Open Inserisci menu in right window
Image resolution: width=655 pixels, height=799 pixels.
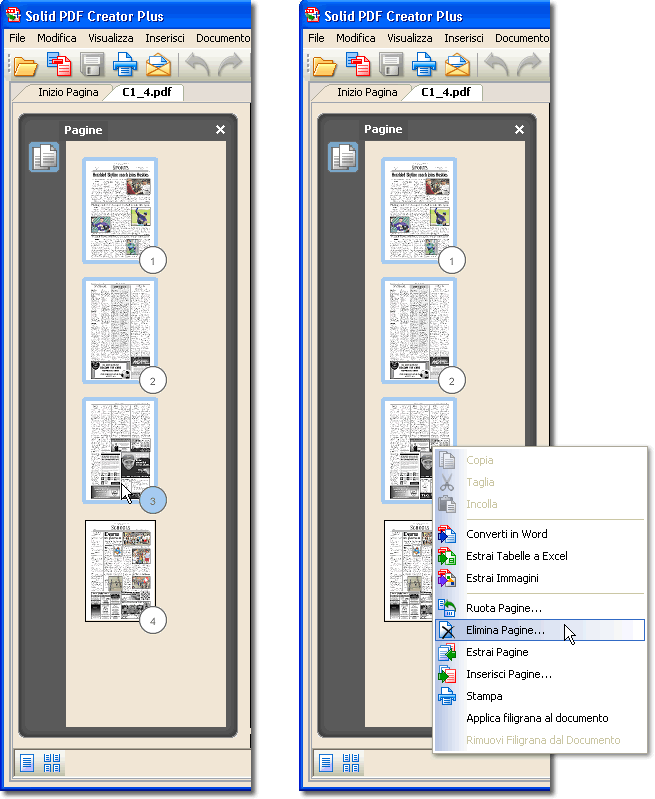pyautogui.click(x=464, y=38)
